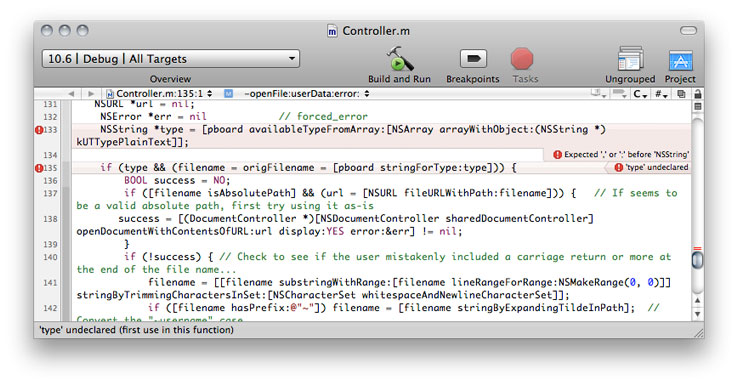Go back with the left history arrow
This screenshot has width=738, height=385.
click(x=71, y=94)
